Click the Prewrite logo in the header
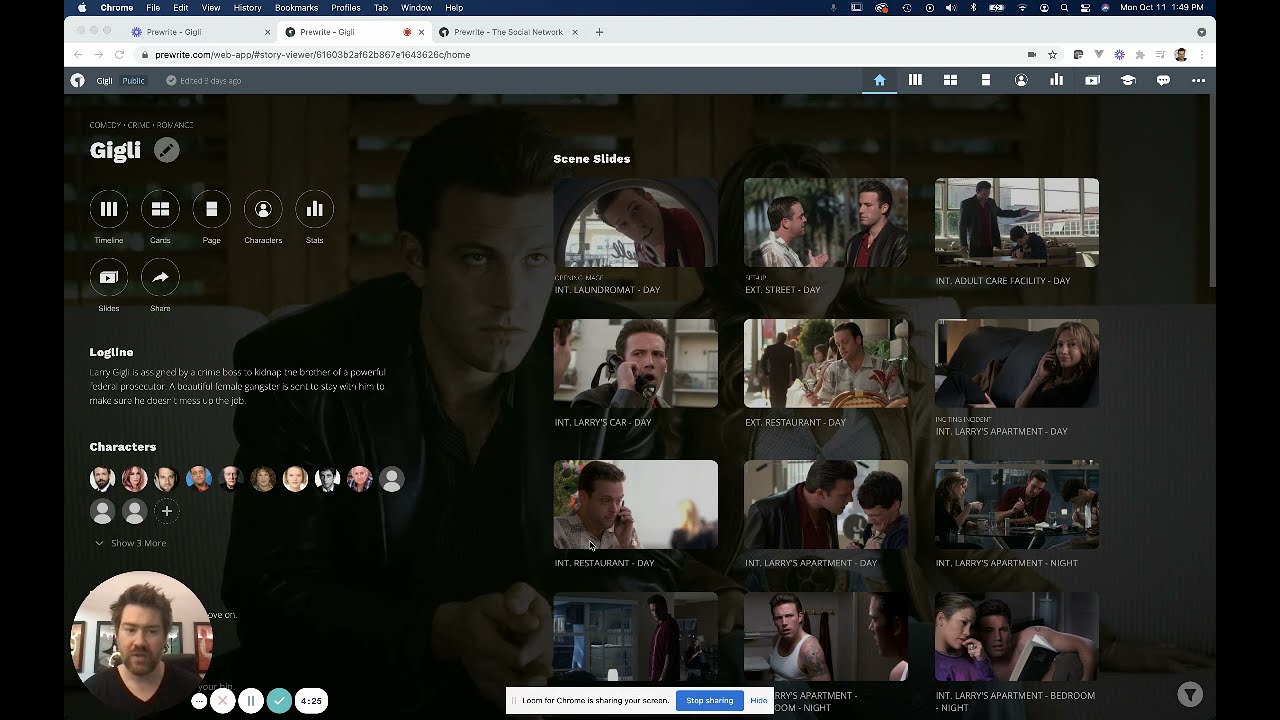Image resolution: width=1280 pixels, height=720 pixels. pos(77,80)
